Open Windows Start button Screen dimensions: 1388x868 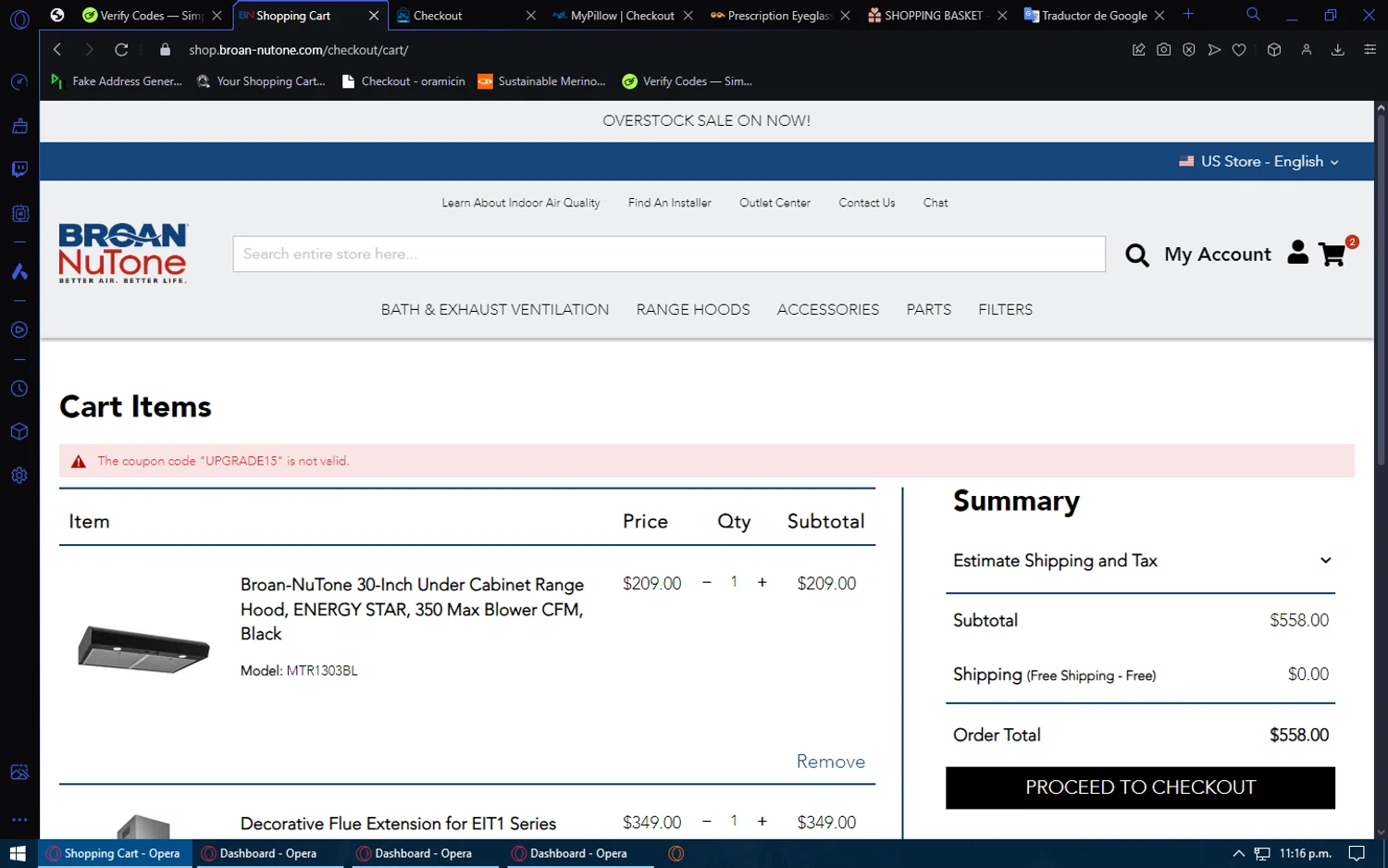click(x=18, y=853)
